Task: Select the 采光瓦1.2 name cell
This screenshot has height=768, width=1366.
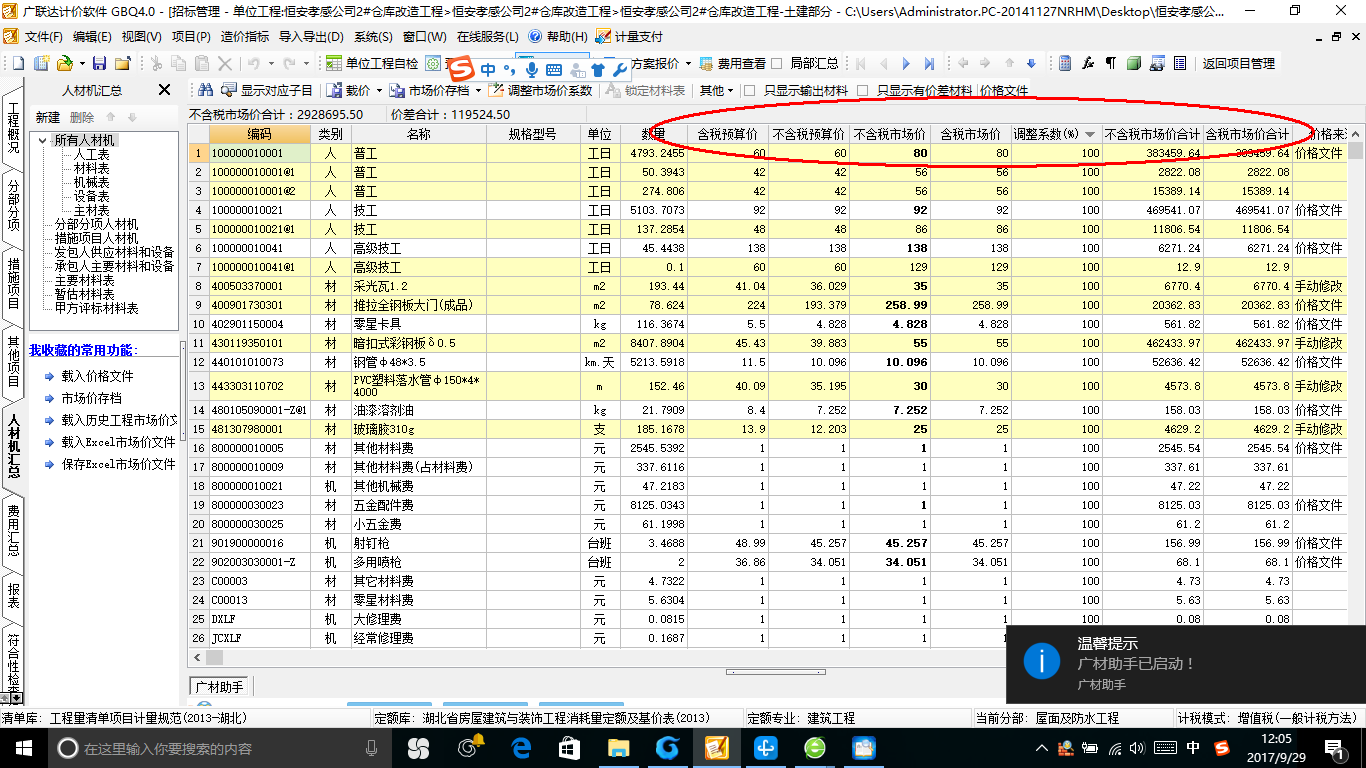Action: (418, 286)
